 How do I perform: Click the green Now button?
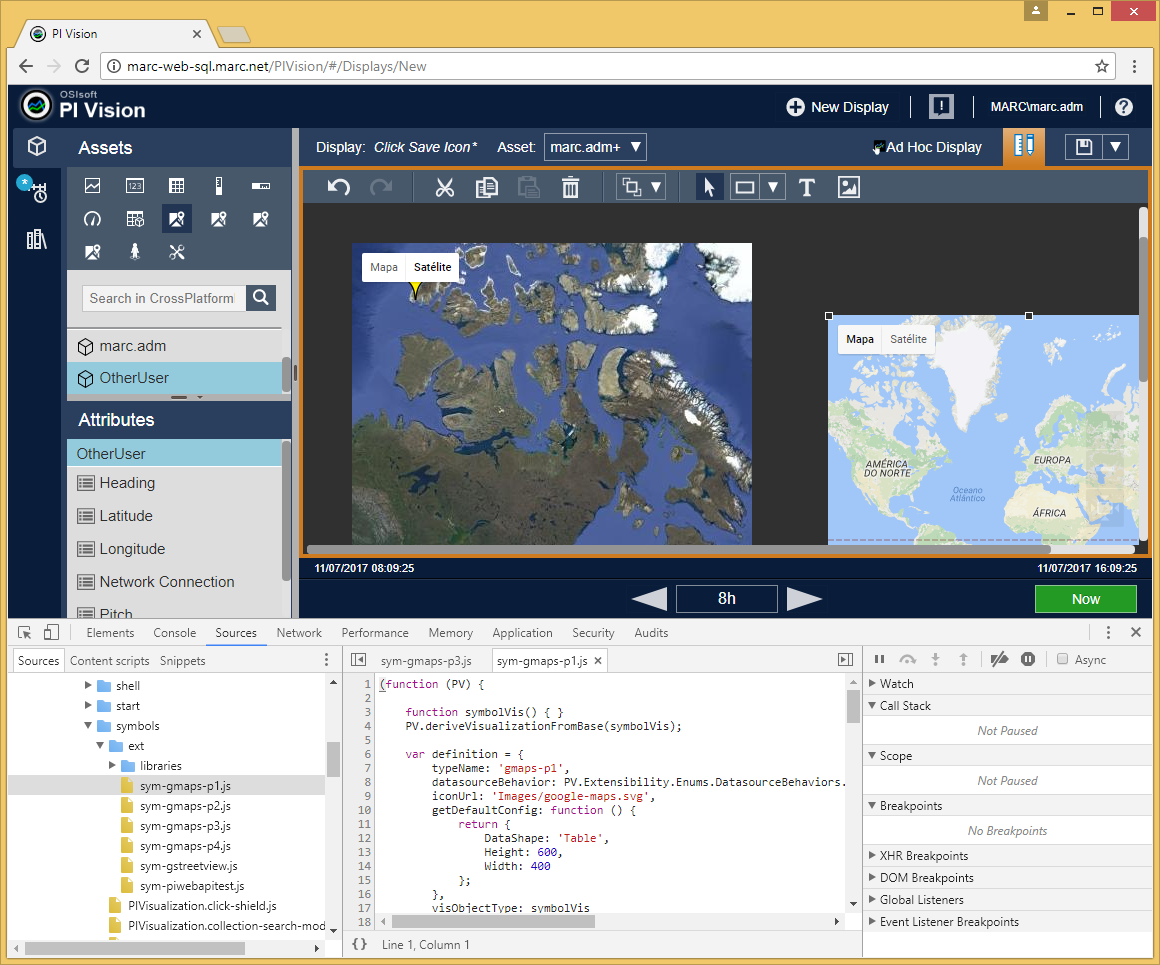point(1085,599)
